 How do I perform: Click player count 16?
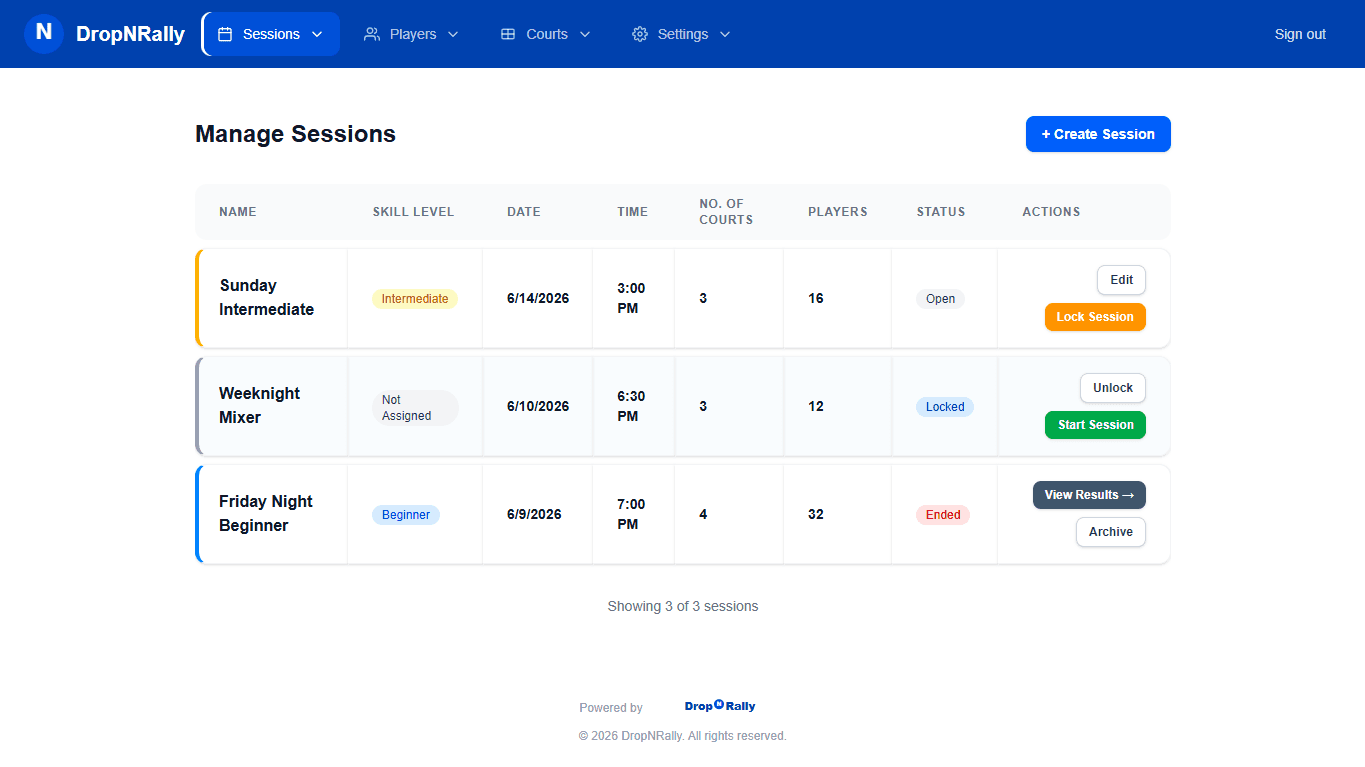tap(816, 298)
